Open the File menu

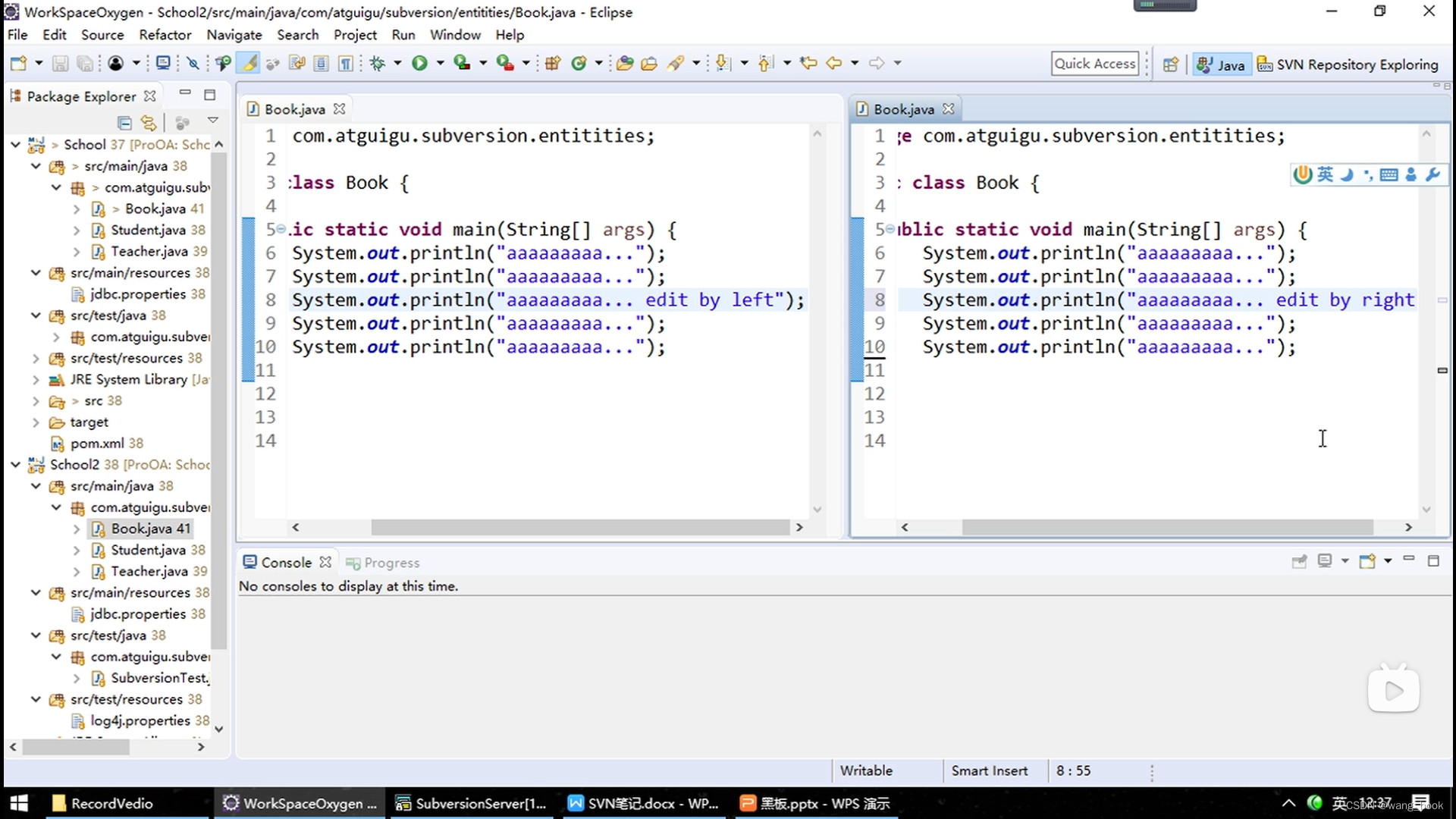tap(17, 35)
